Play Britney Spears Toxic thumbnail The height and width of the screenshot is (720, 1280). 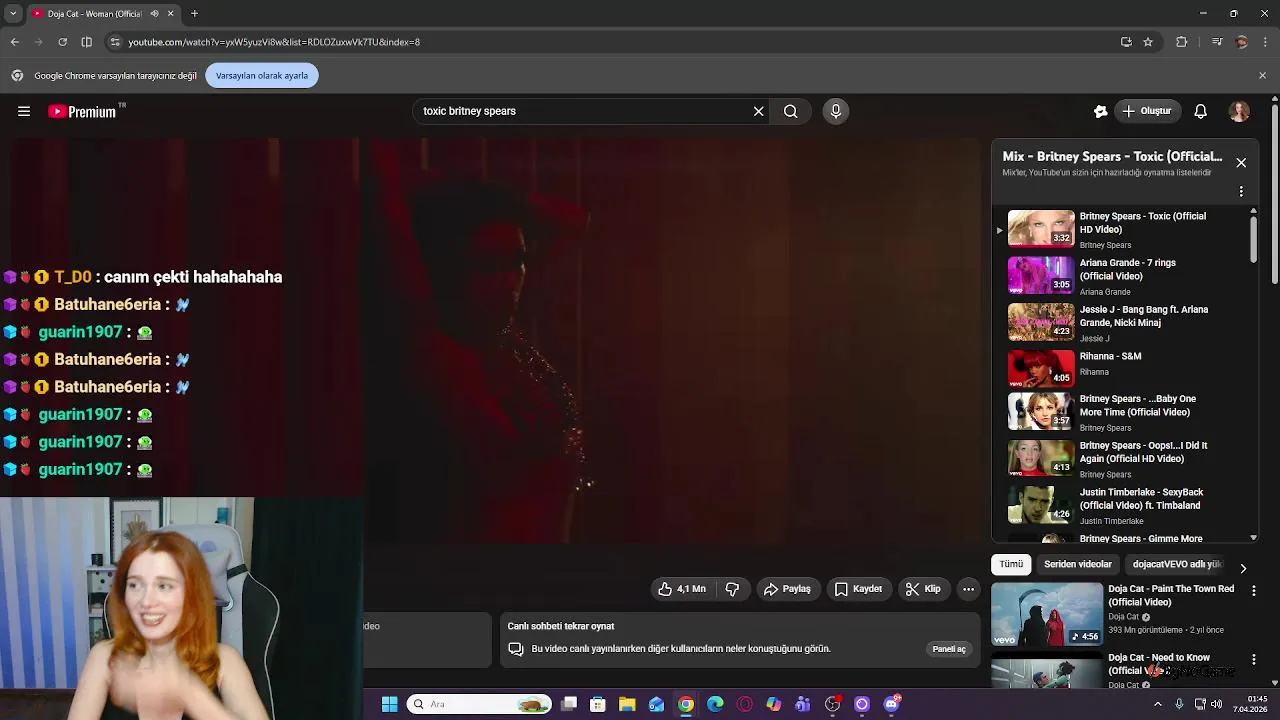1041,228
